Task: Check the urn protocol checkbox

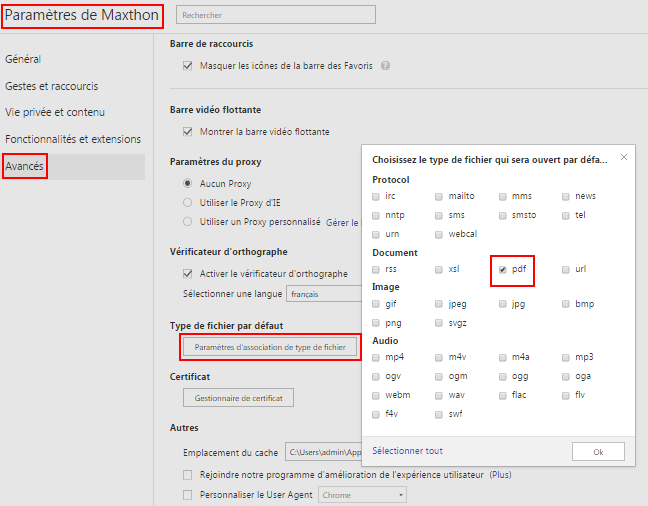Action: [x=376, y=234]
